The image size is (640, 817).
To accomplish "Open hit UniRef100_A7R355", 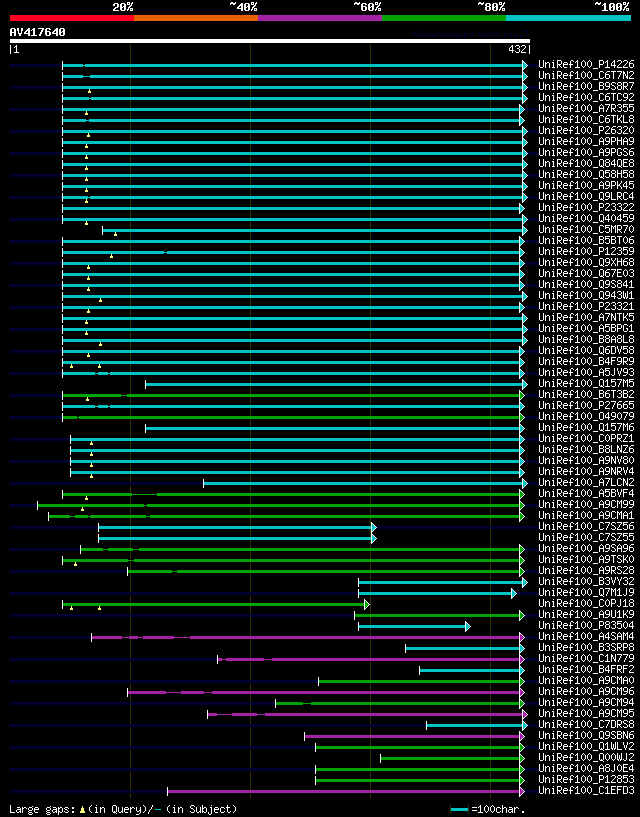I will pos(586,108).
